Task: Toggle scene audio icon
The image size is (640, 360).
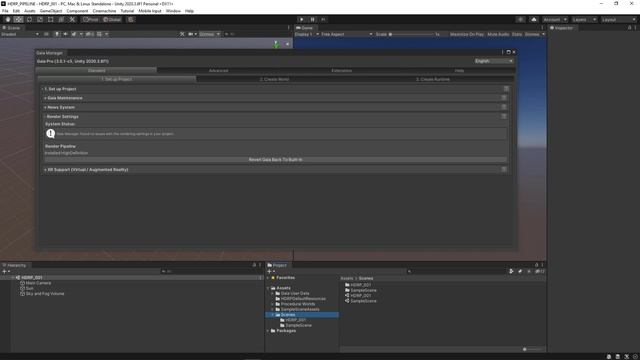Action: click(65, 34)
